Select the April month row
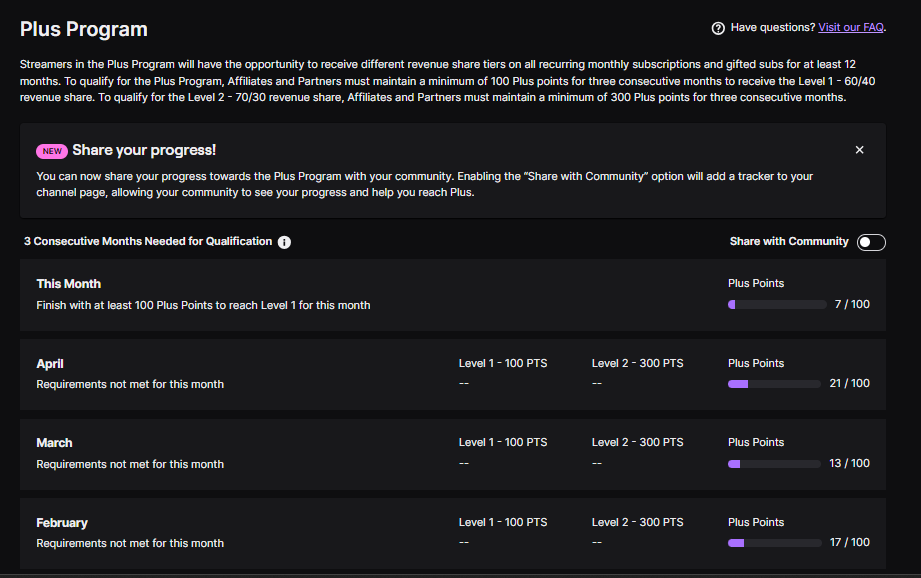 click(453, 374)
